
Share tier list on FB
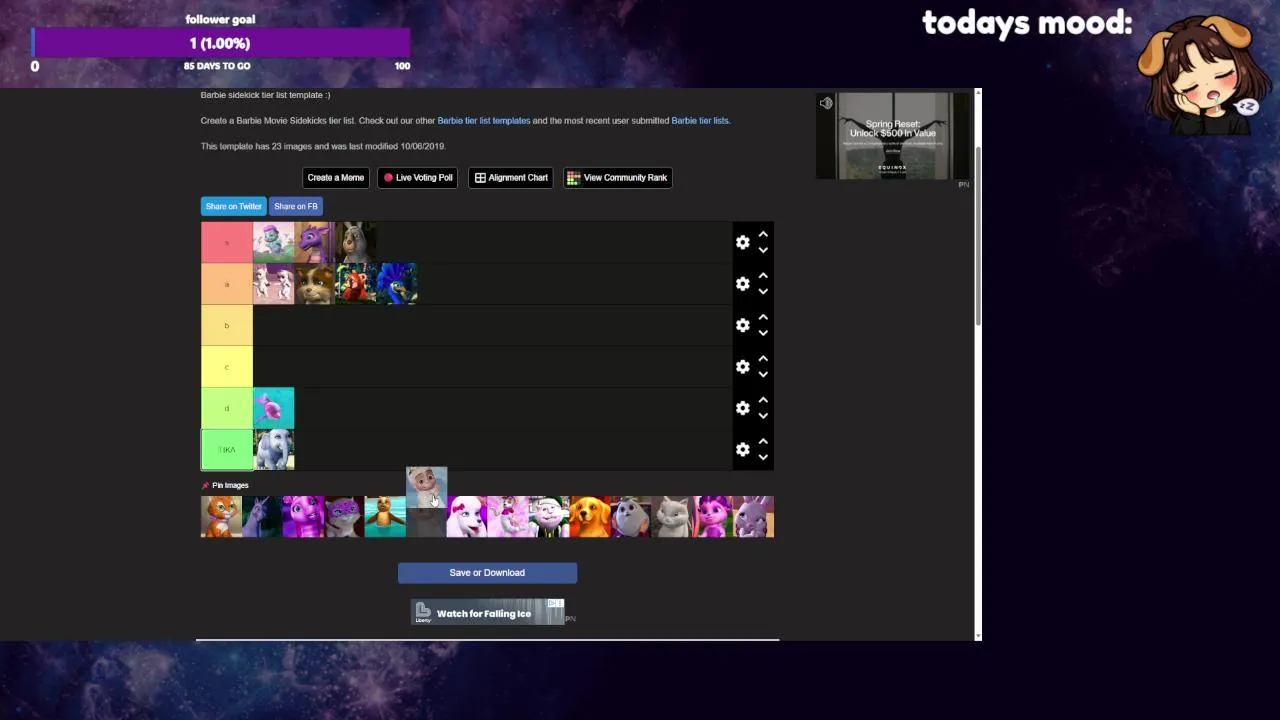(296, 206)
